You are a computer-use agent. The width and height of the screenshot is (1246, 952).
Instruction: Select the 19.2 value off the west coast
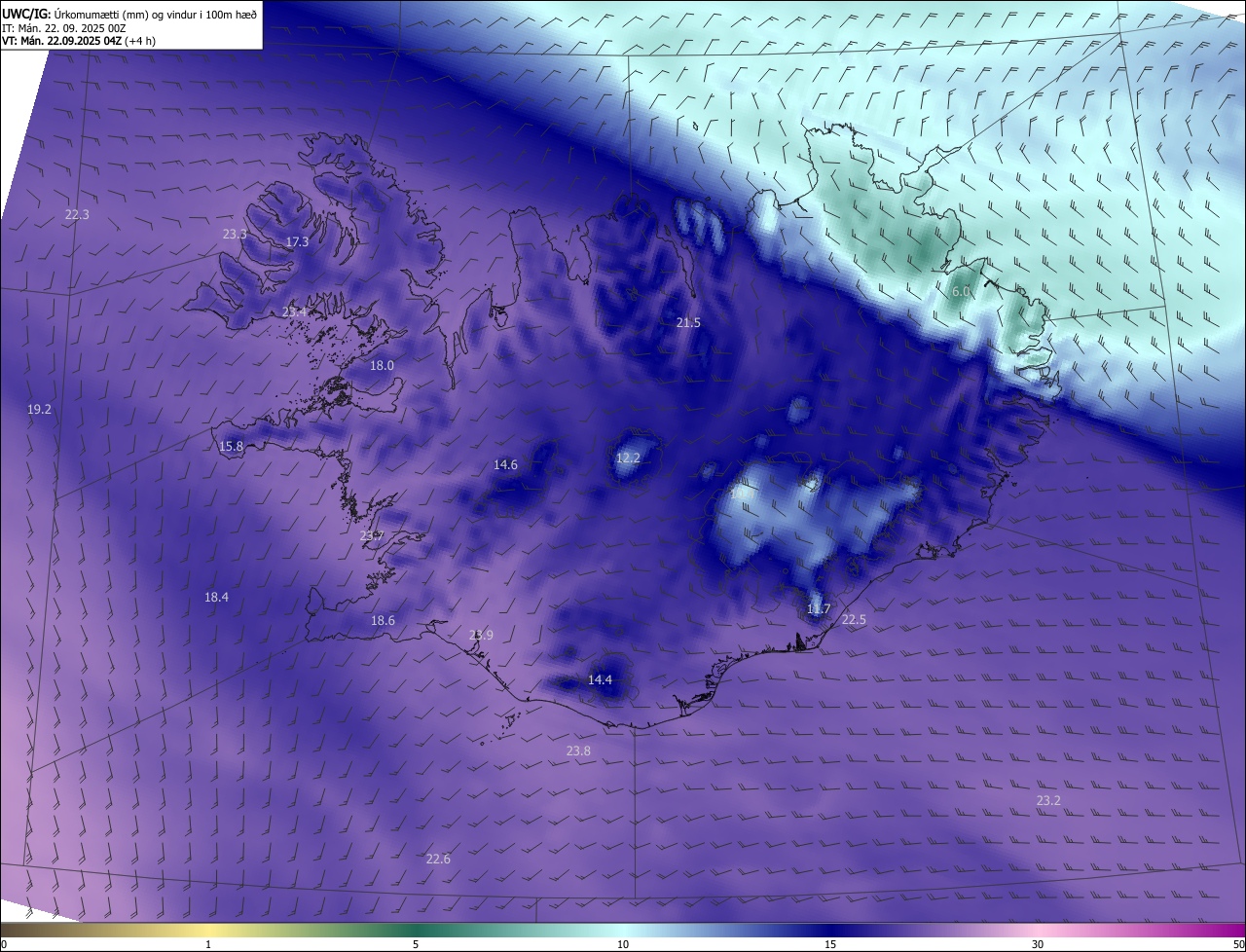pyautogui.click(x=39, y=410)
